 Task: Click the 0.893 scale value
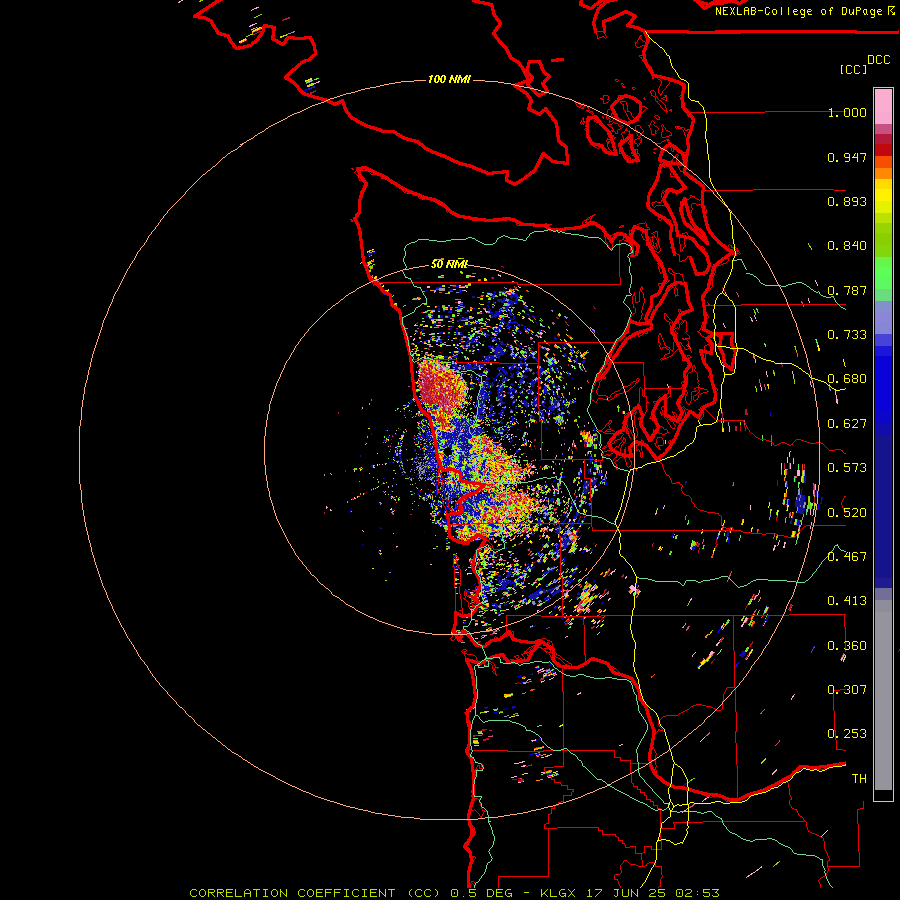point(847,201)
